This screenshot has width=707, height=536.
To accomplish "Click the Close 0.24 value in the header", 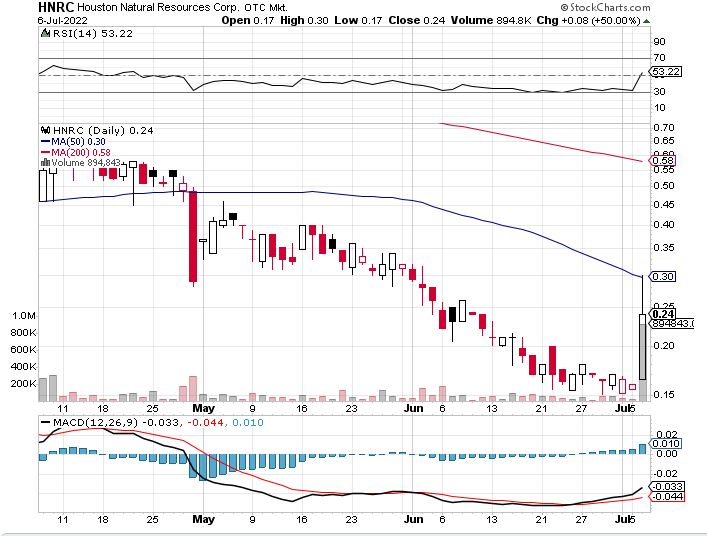I will click(417, 20).
